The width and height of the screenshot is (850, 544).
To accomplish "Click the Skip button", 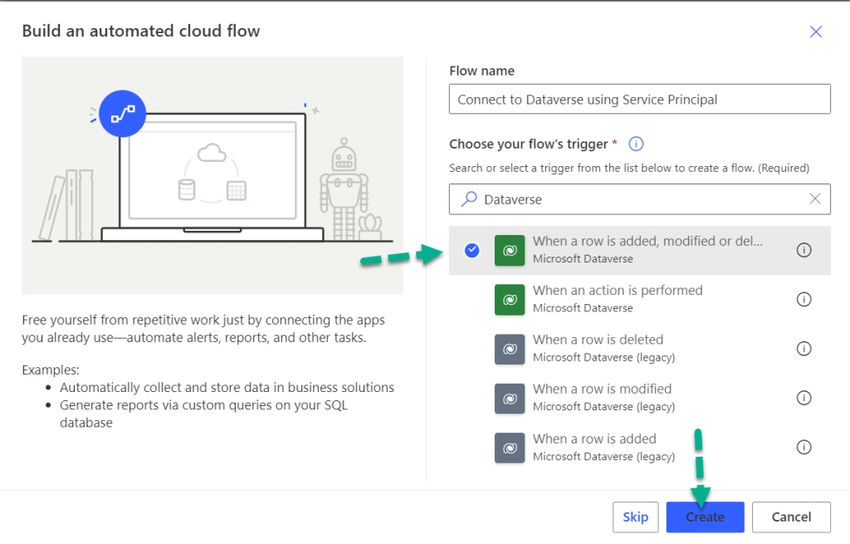I will pos(635,517).
